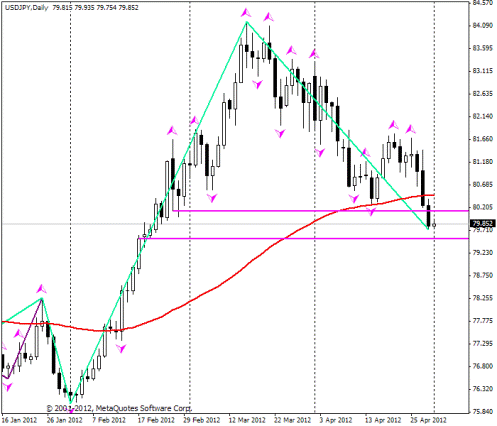Select the down fractal arrow below the mid-March candles
The image size is (497, 426).
tap(257, 84)
